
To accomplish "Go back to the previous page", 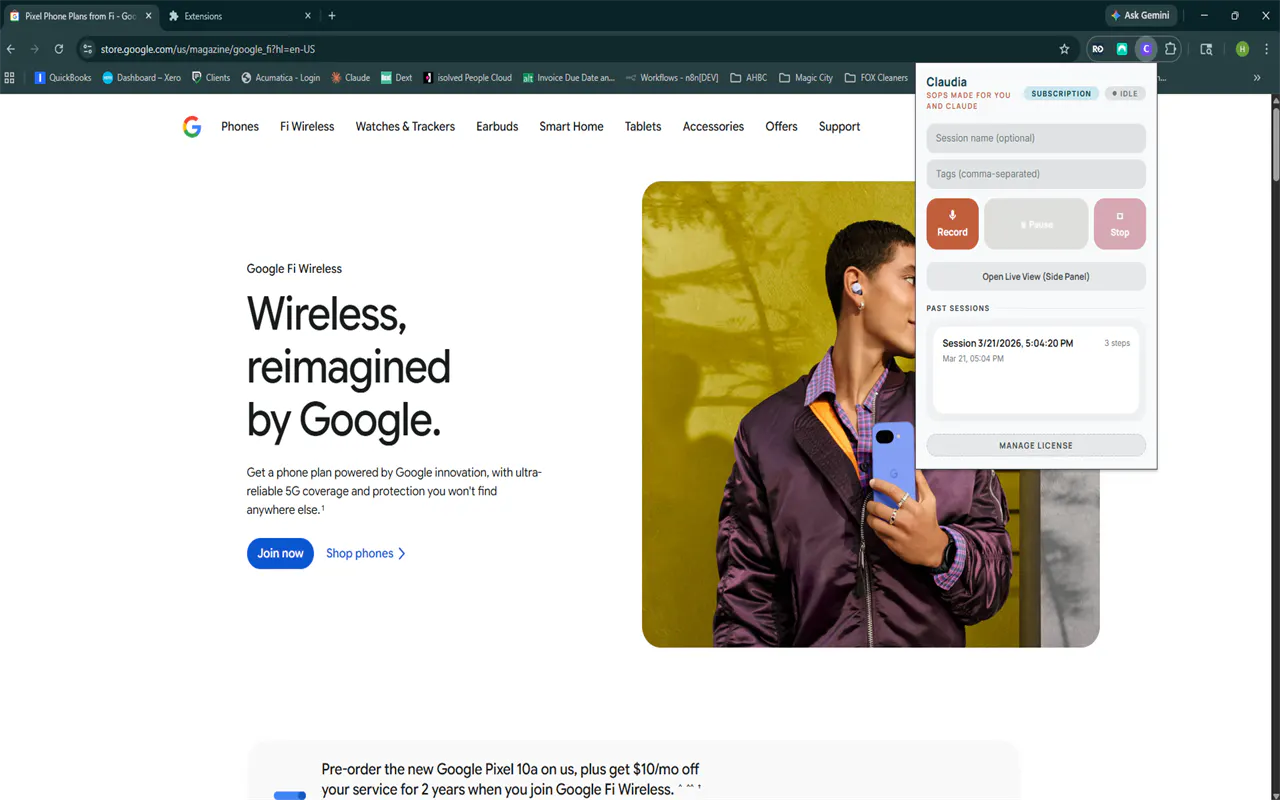I will click(x=11, y=49).
